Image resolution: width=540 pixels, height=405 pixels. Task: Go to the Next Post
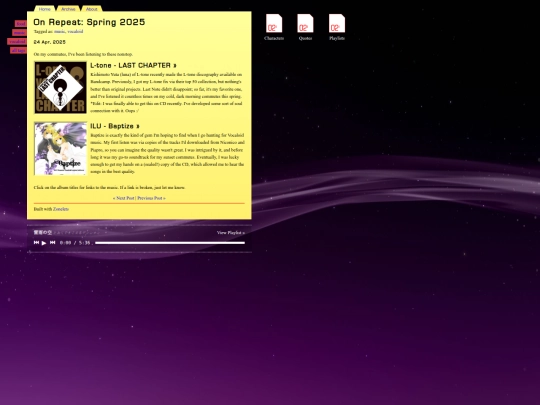tap(124, 198)
